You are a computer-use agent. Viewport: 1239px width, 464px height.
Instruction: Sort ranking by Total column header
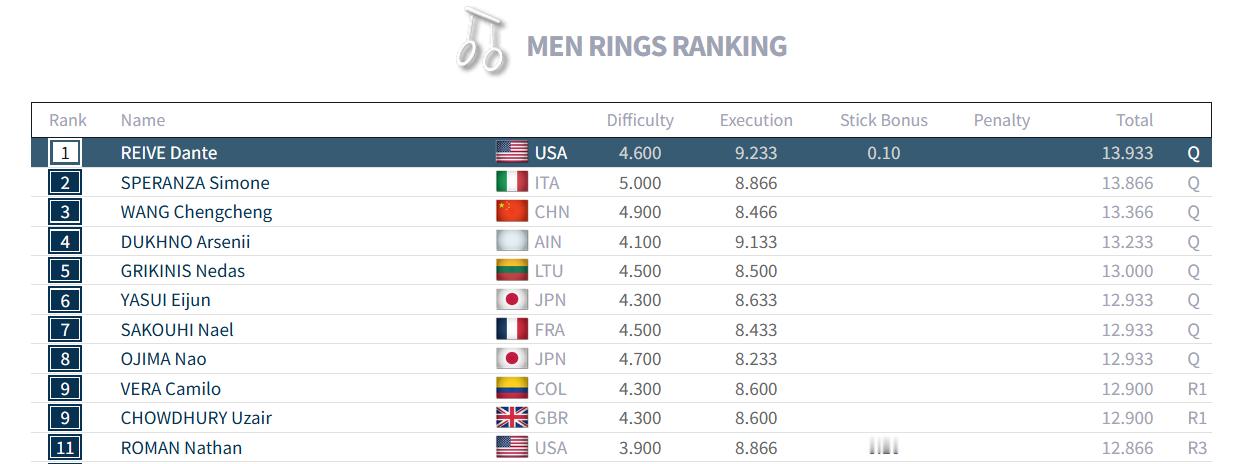coord(1134,120)
